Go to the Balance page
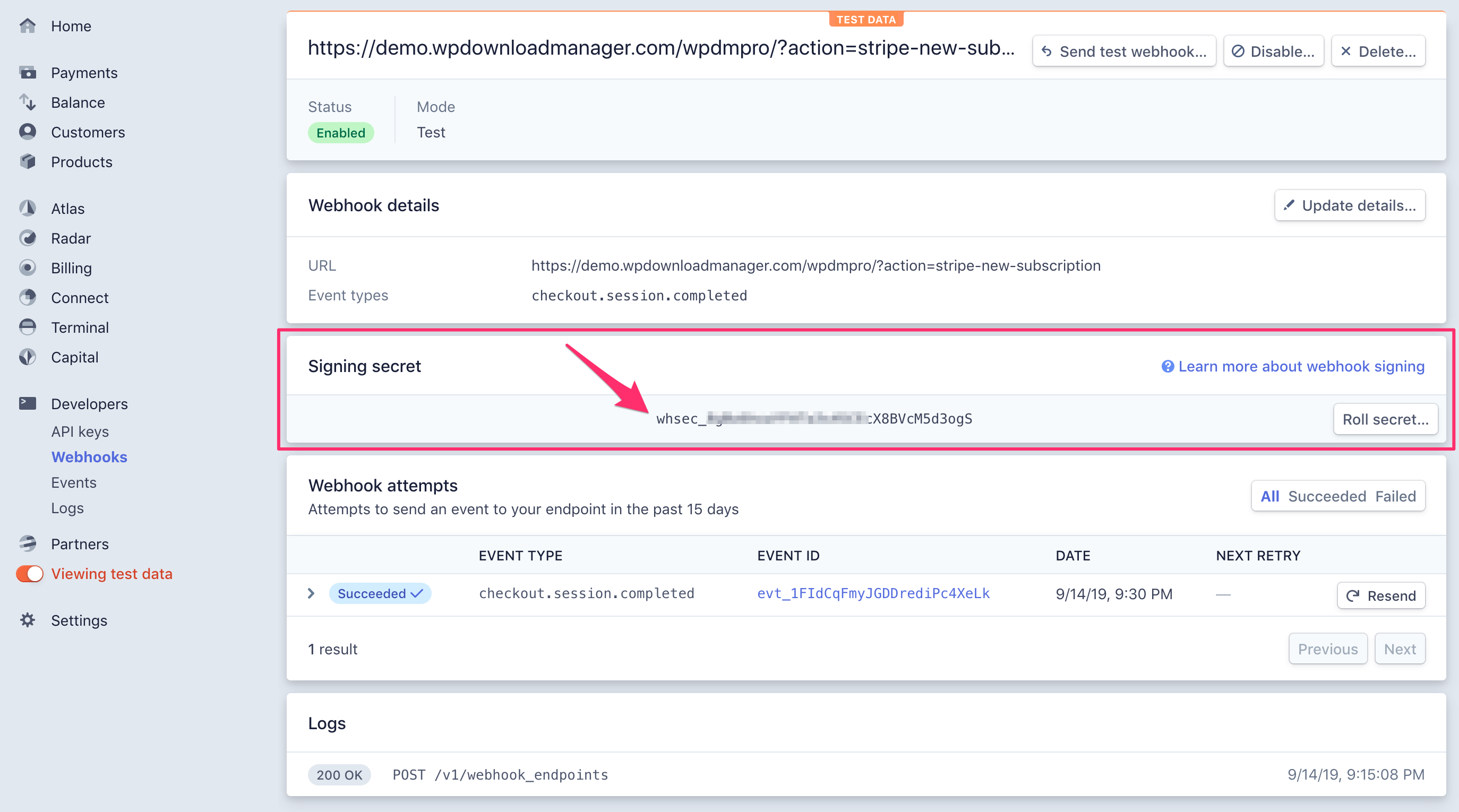The image size is (1459, 812). (78, 102)
